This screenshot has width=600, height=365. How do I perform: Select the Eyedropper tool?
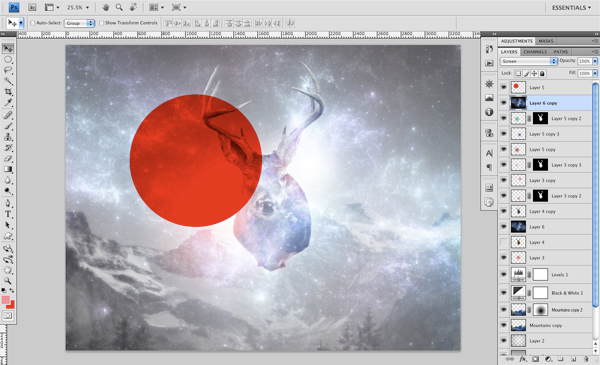click(8, 103)
